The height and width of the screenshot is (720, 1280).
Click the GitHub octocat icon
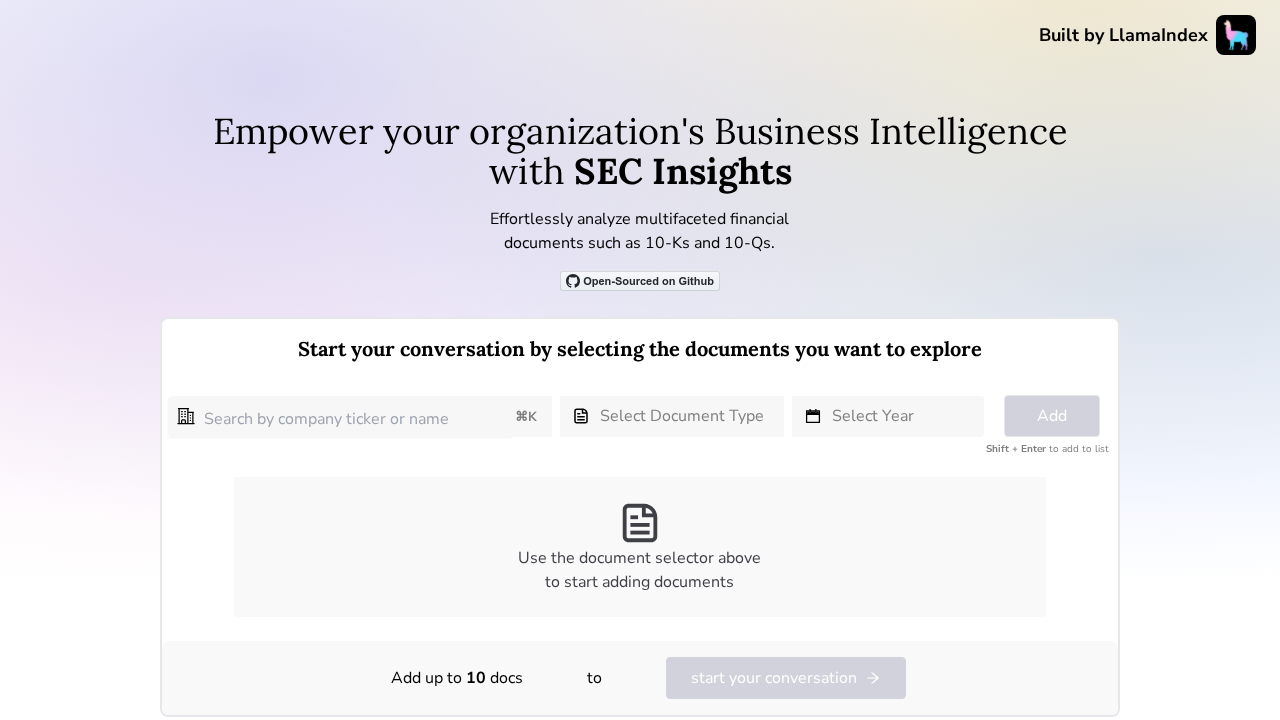(x=573, y=281)
